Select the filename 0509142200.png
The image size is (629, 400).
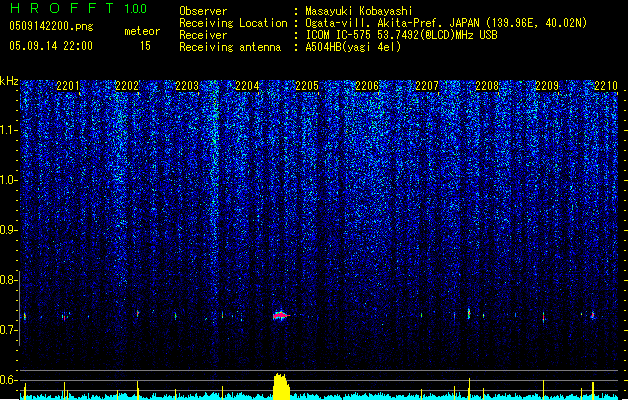point(51,26)
